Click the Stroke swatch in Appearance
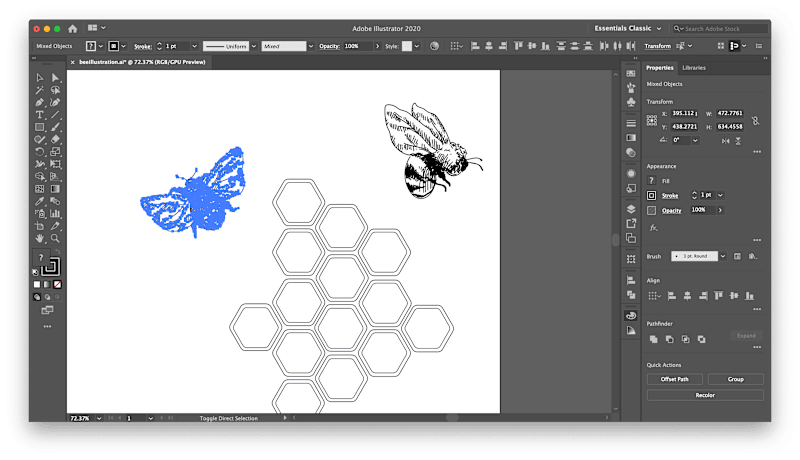The image size is (800, 460). click(652, 195)
